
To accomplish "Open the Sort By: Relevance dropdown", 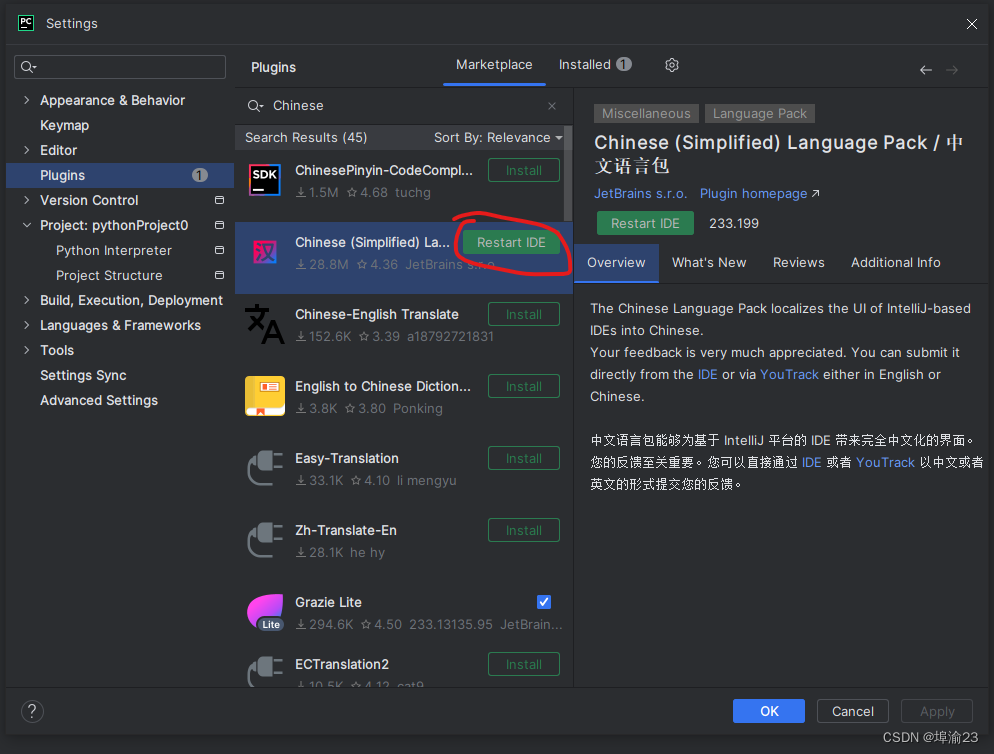I will point(498,138).
